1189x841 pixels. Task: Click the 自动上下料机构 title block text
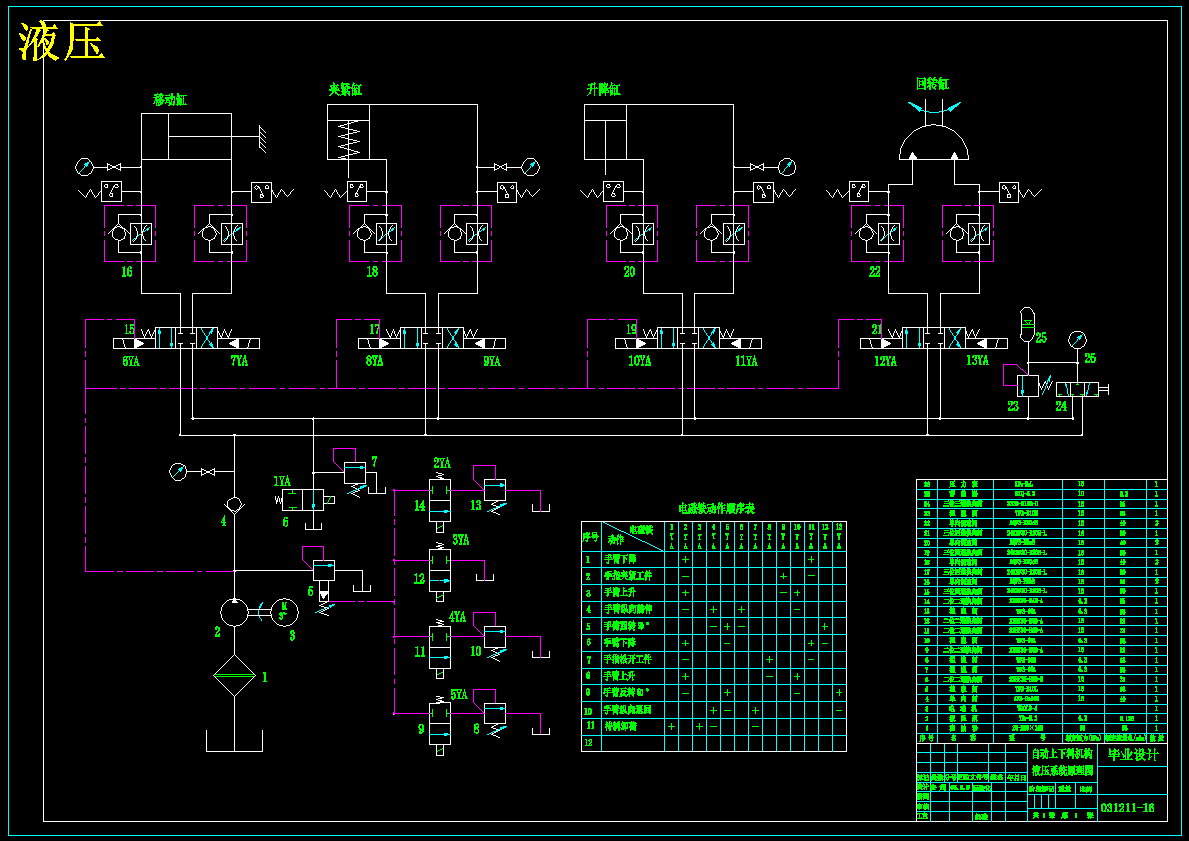[1062, 754]
